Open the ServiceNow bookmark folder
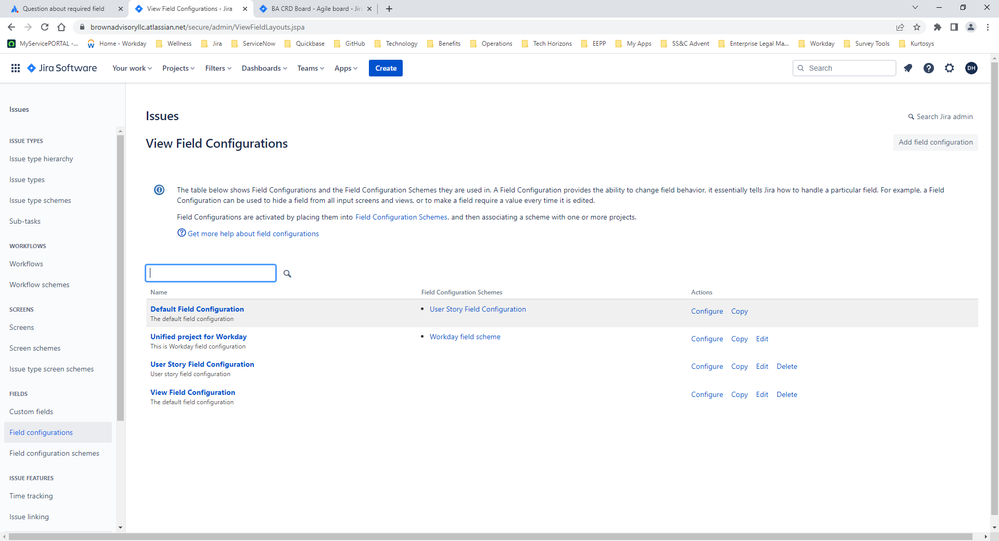 pos(254,43)
